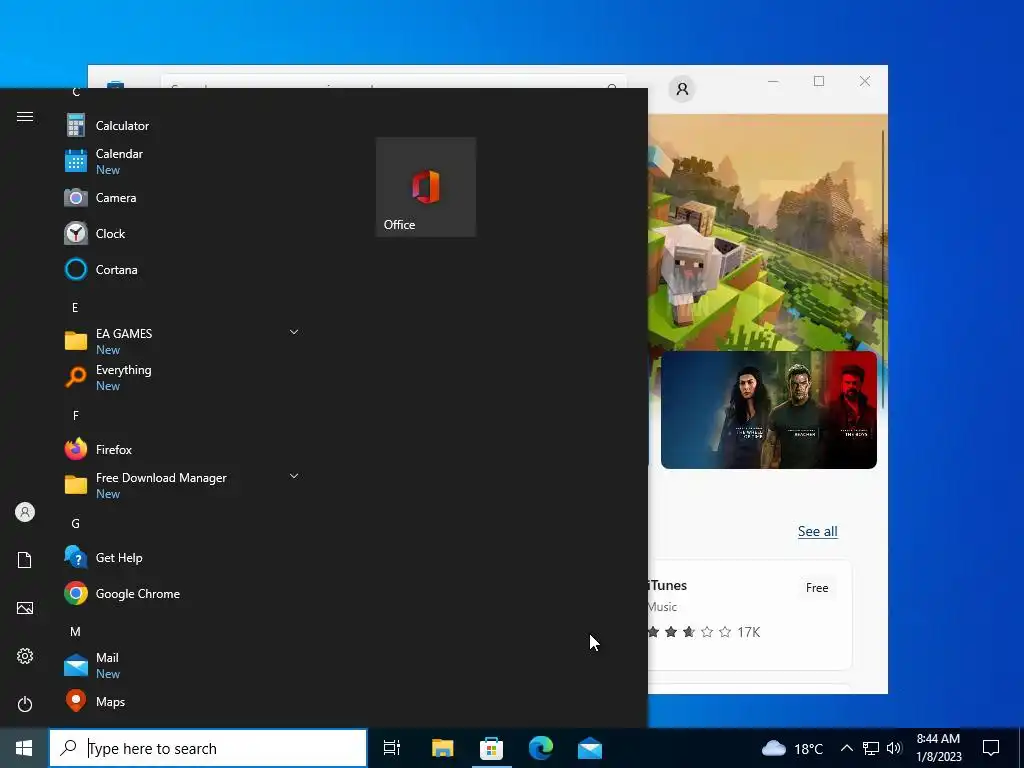1024x768 pixels.
Task: Open Mail in the Start menu list
Action: (x=182, y=665)
